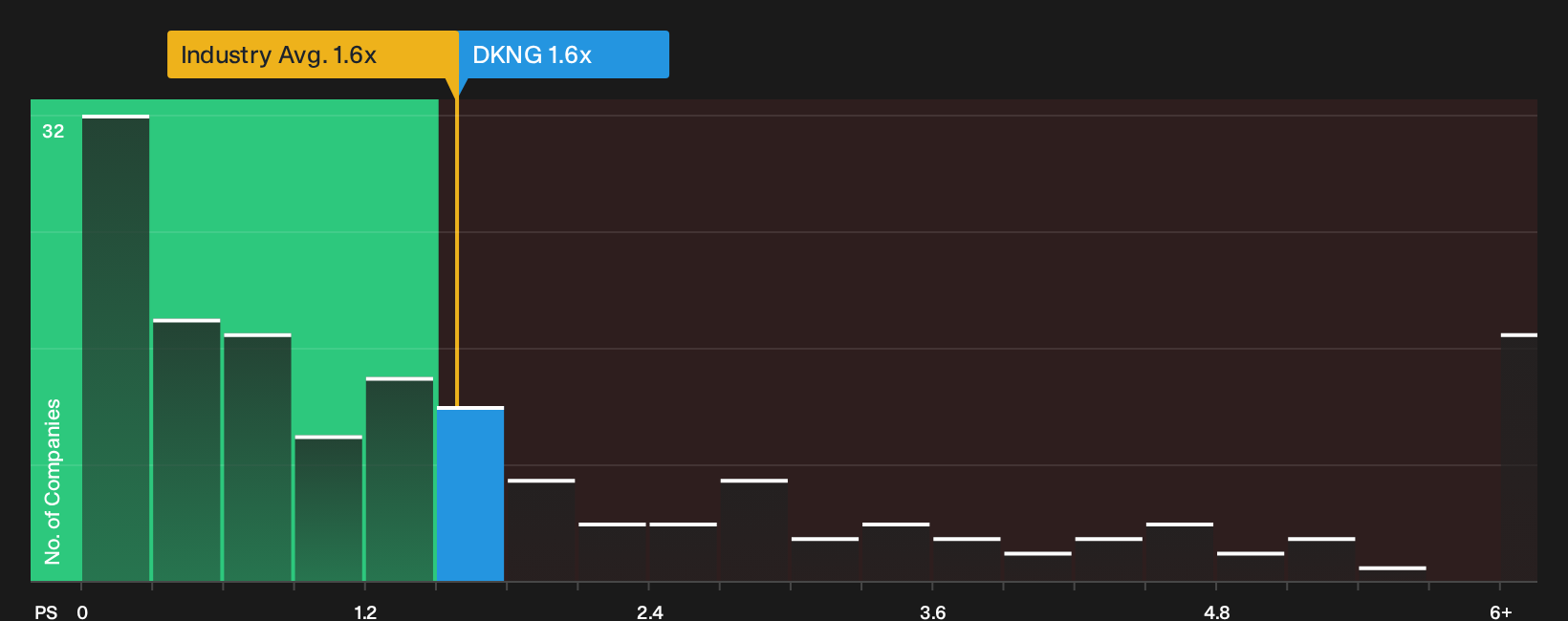Viewport: 1568px width, 621px height.
Task: Click the axis label 1.2
Action: (365, 611)
